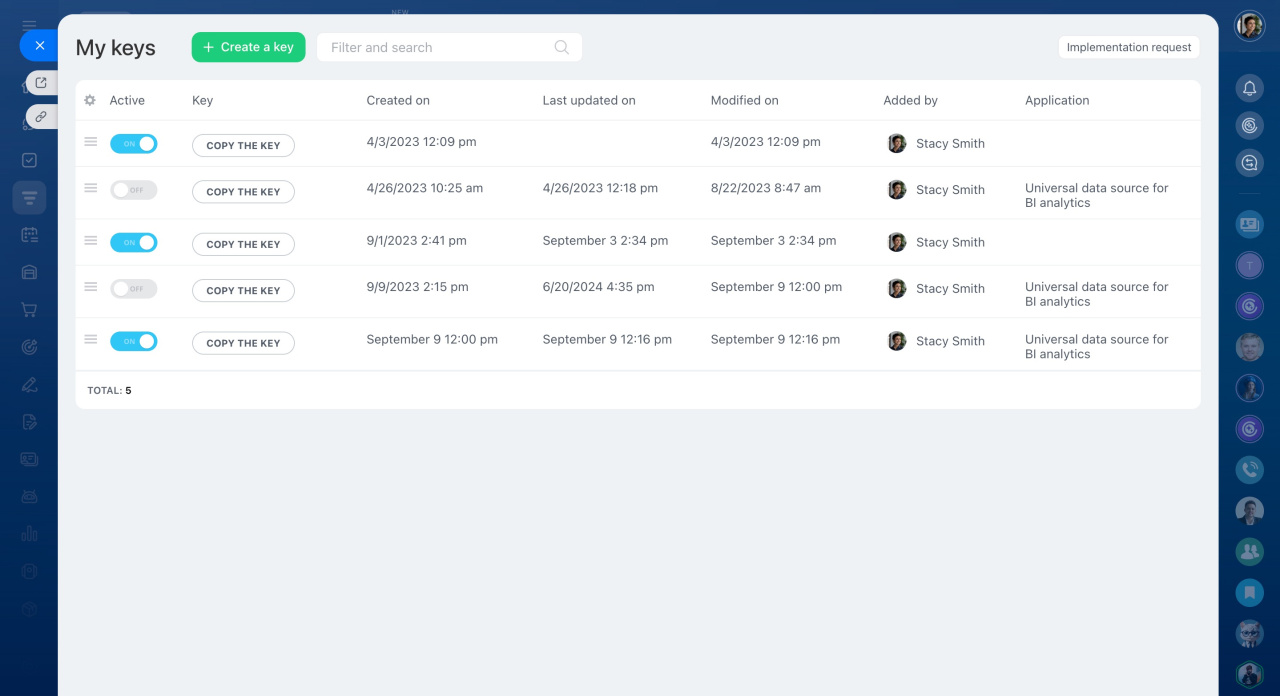Open panel in new window icon
The height and width of the screenshot is (696, 1280).
(x=41, y=83)
